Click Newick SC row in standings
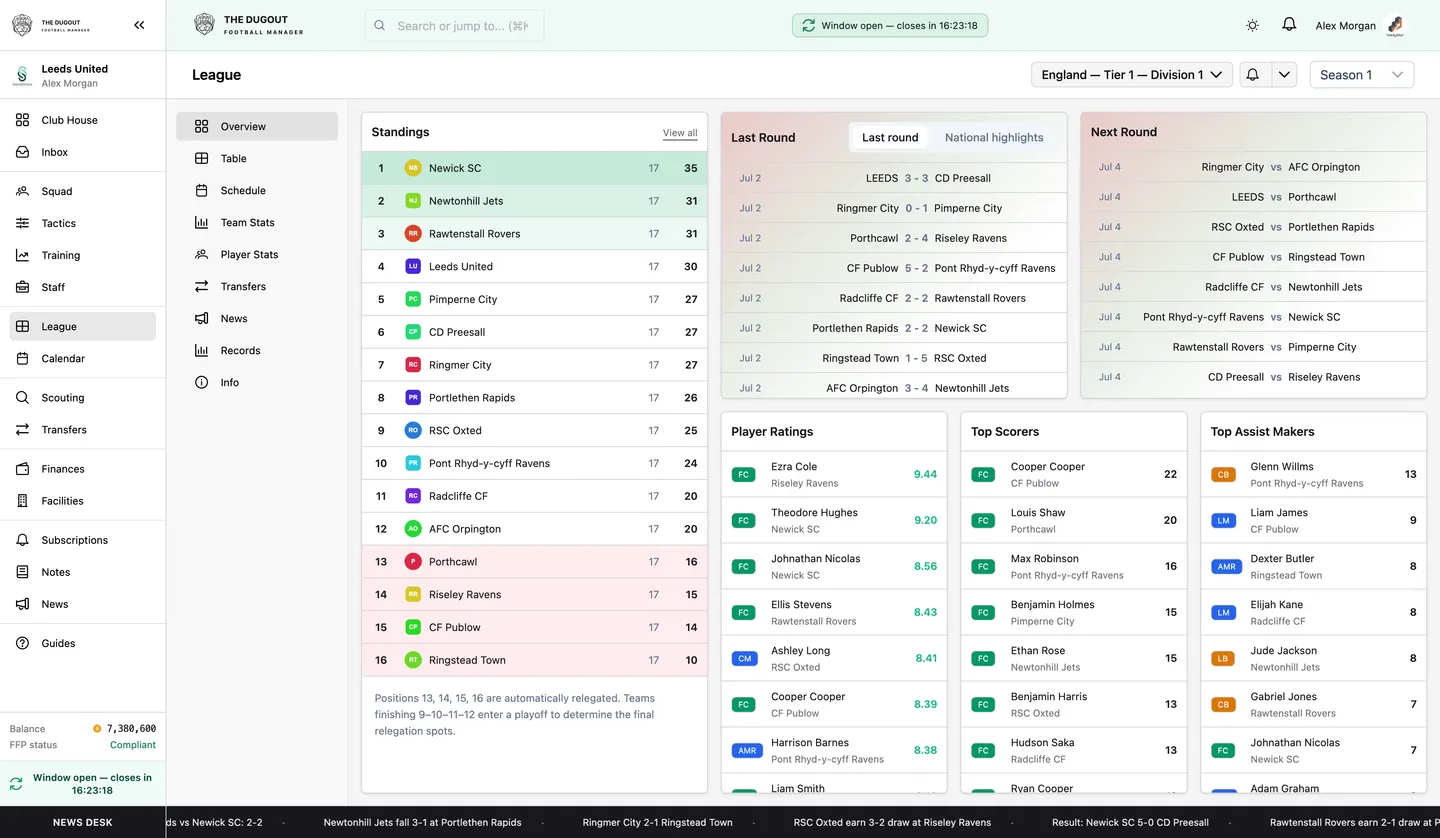This screenshot has width=1440, height=838. (534, 168)
